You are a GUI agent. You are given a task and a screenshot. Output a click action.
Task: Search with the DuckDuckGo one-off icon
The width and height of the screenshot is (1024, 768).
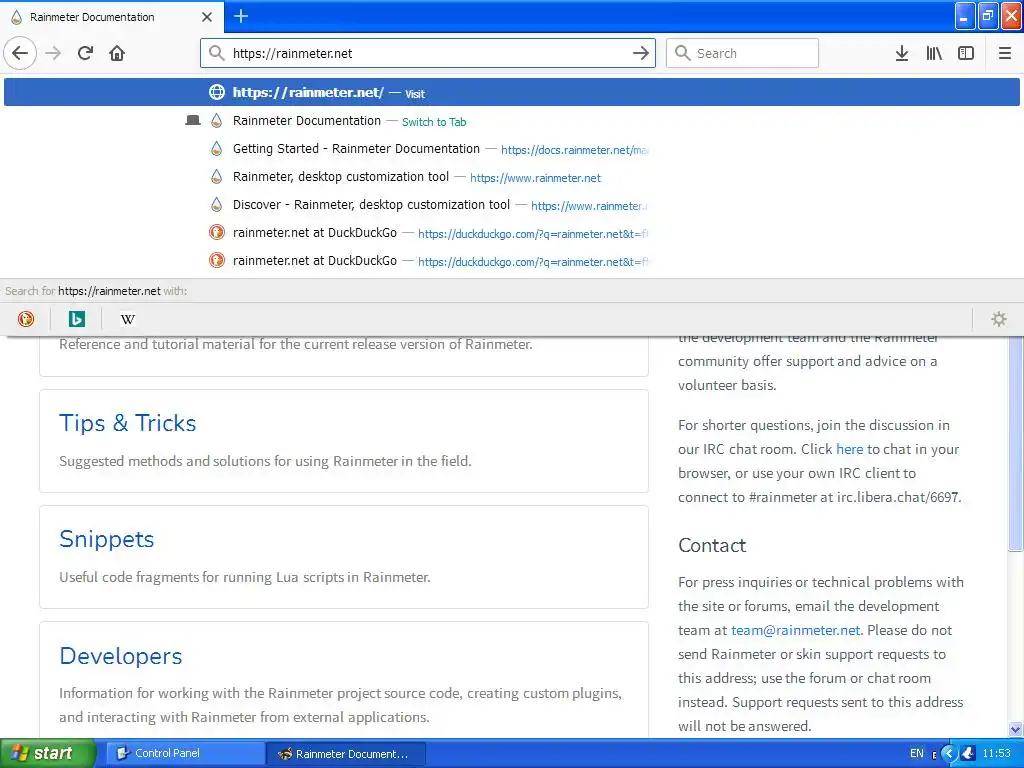(26, 319)
